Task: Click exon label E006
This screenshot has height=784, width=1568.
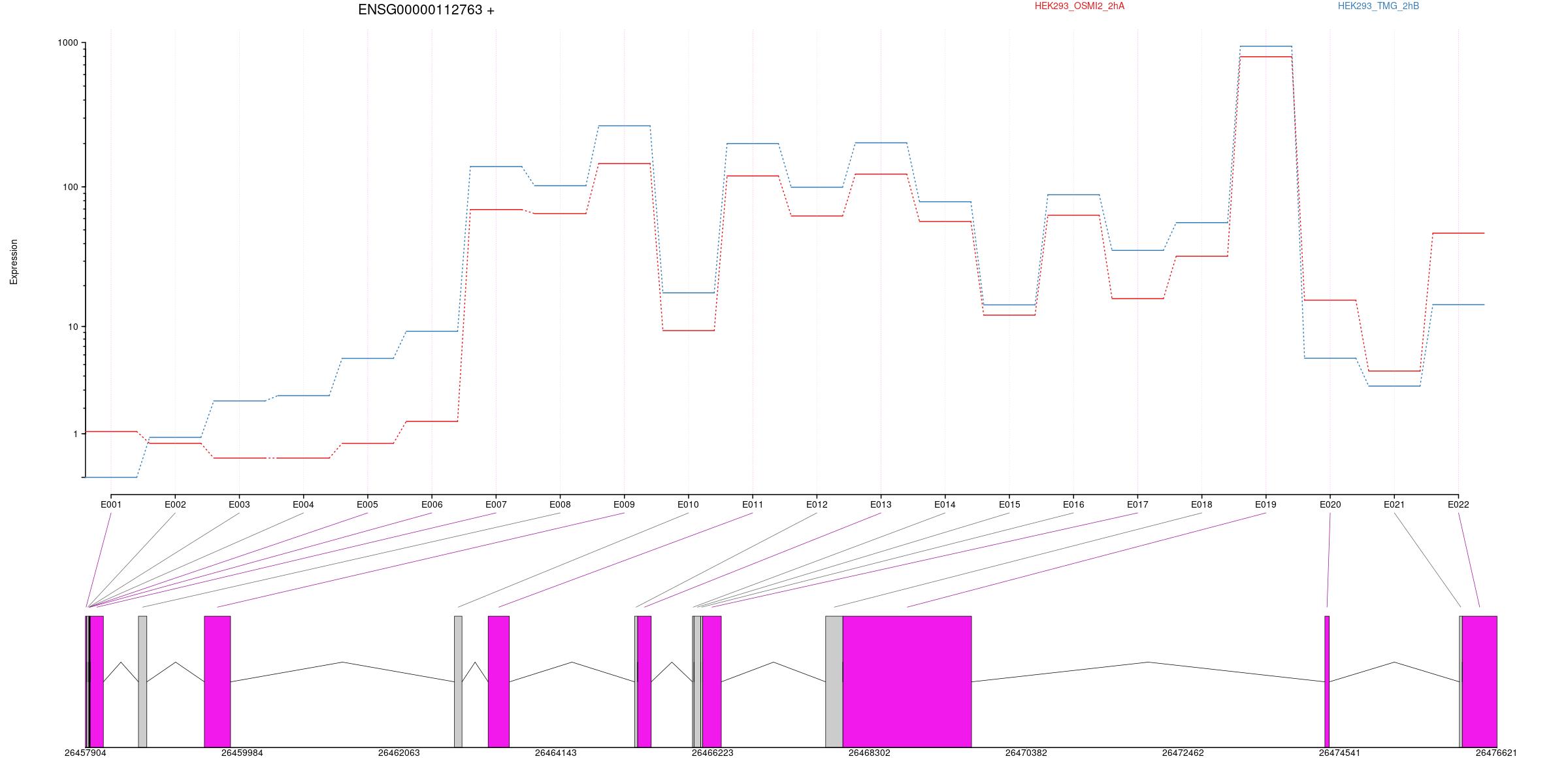Action: point(432,504)
